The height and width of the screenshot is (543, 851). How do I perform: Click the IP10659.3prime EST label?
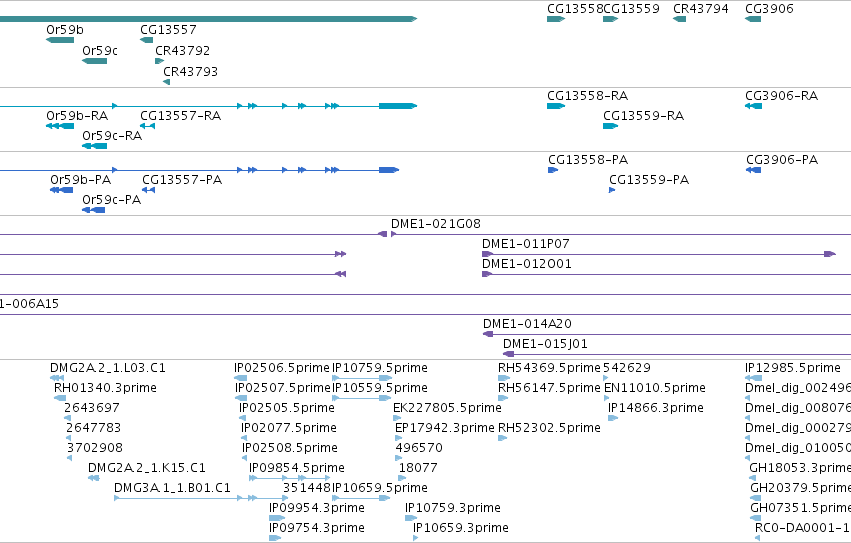click(x=461, y=528)
